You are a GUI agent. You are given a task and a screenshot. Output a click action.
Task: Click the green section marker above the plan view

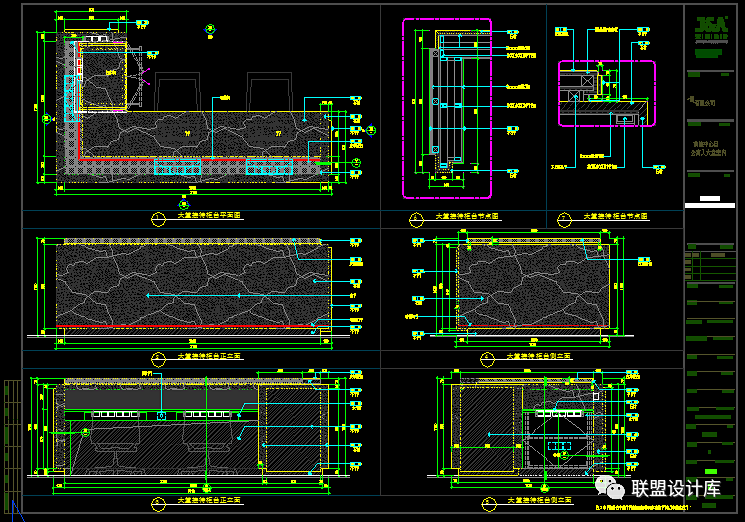tap(209, 30)
